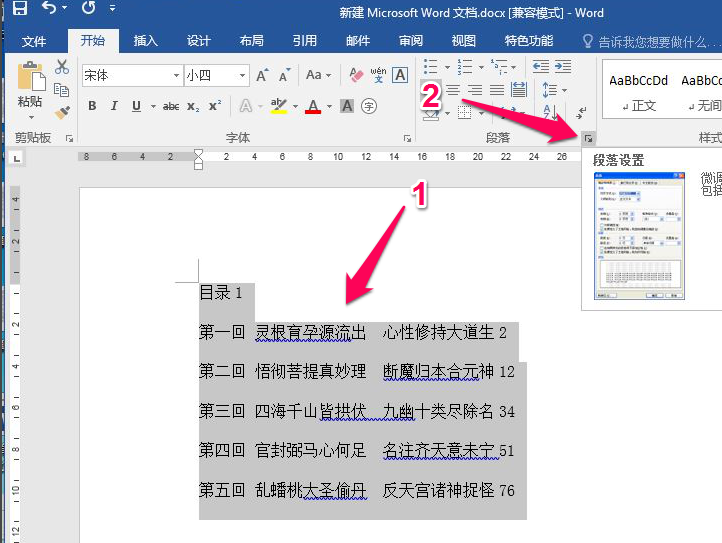Select the Format Painter brush
The height and width of the screenshot is (543, 722).
pyautogui.click(x=62, y=112)
